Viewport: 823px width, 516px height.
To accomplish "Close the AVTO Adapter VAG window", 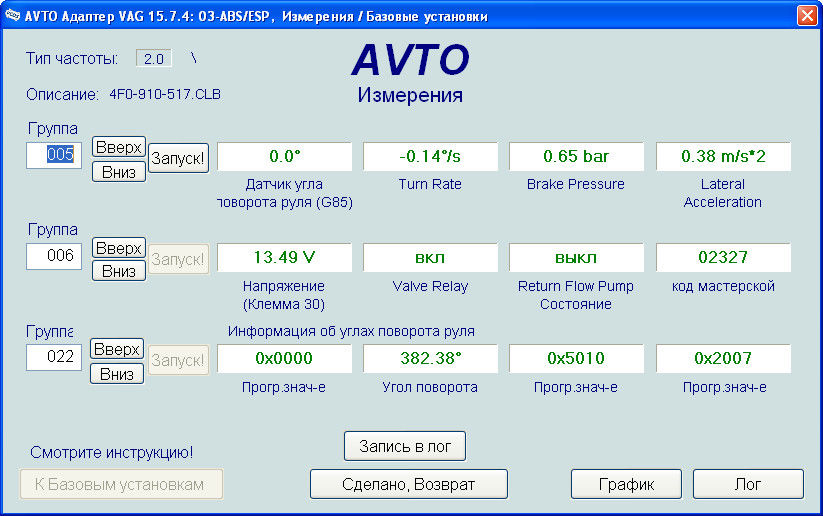I will (x=807, y=15).
